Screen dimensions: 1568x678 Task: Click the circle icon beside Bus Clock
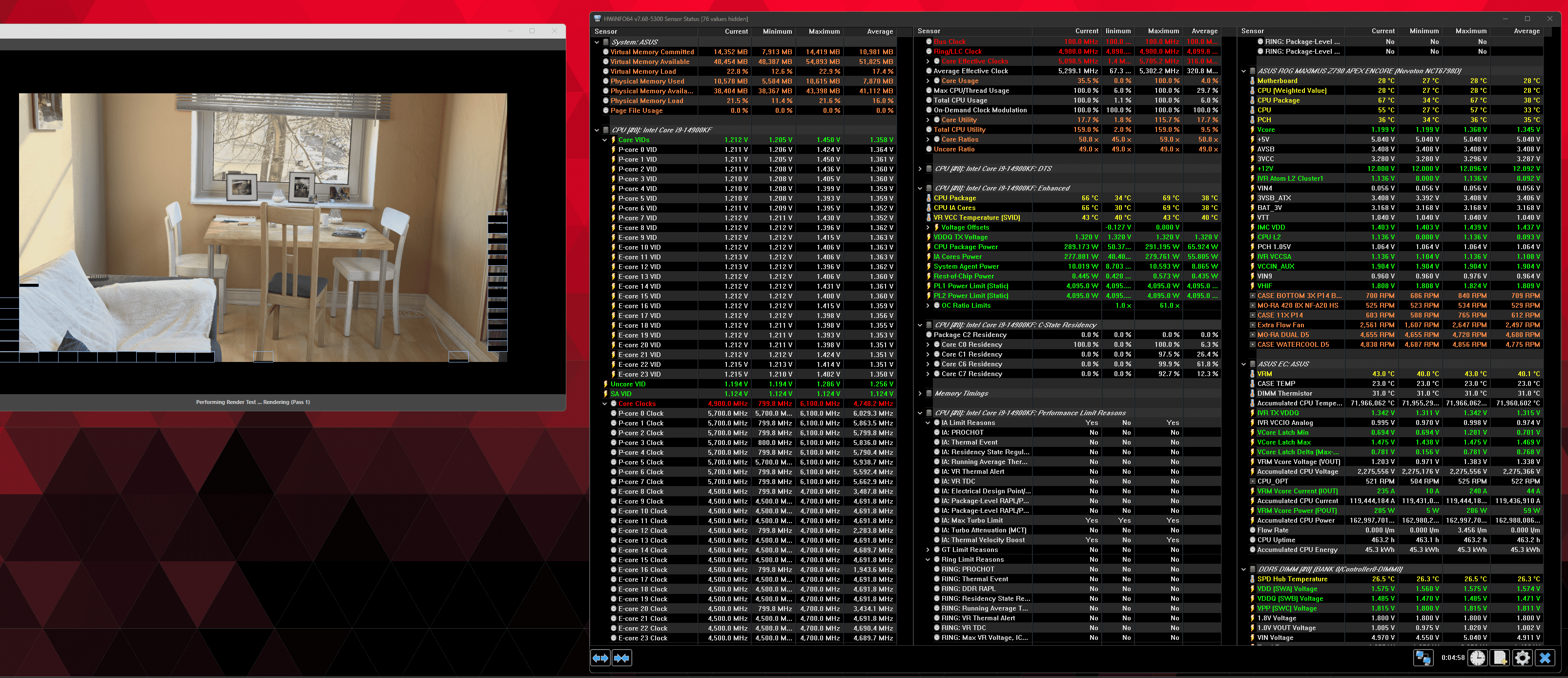pos(929,42)
